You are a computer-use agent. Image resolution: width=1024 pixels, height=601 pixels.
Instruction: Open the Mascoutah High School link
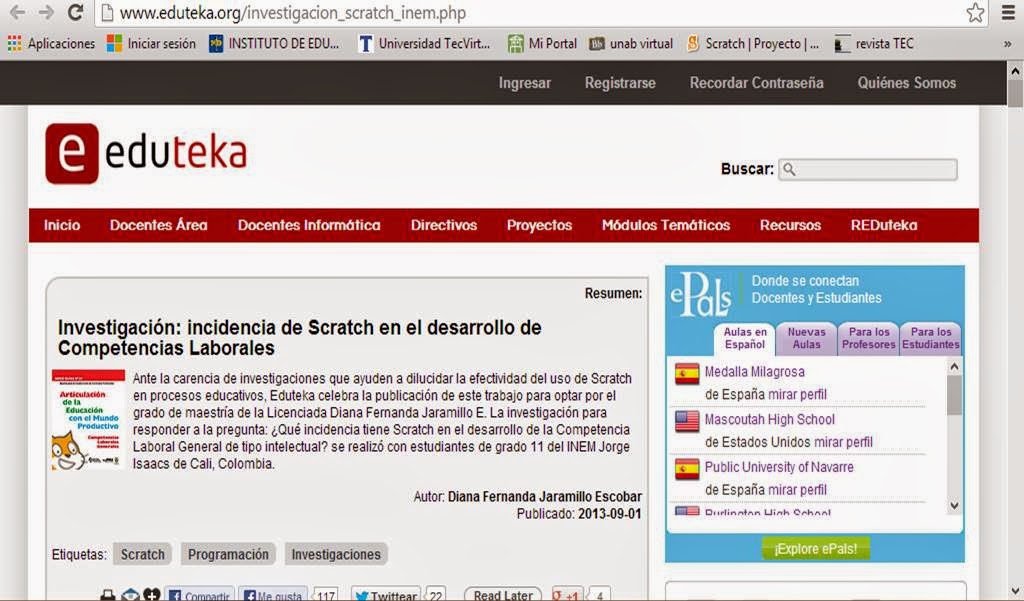769,419
